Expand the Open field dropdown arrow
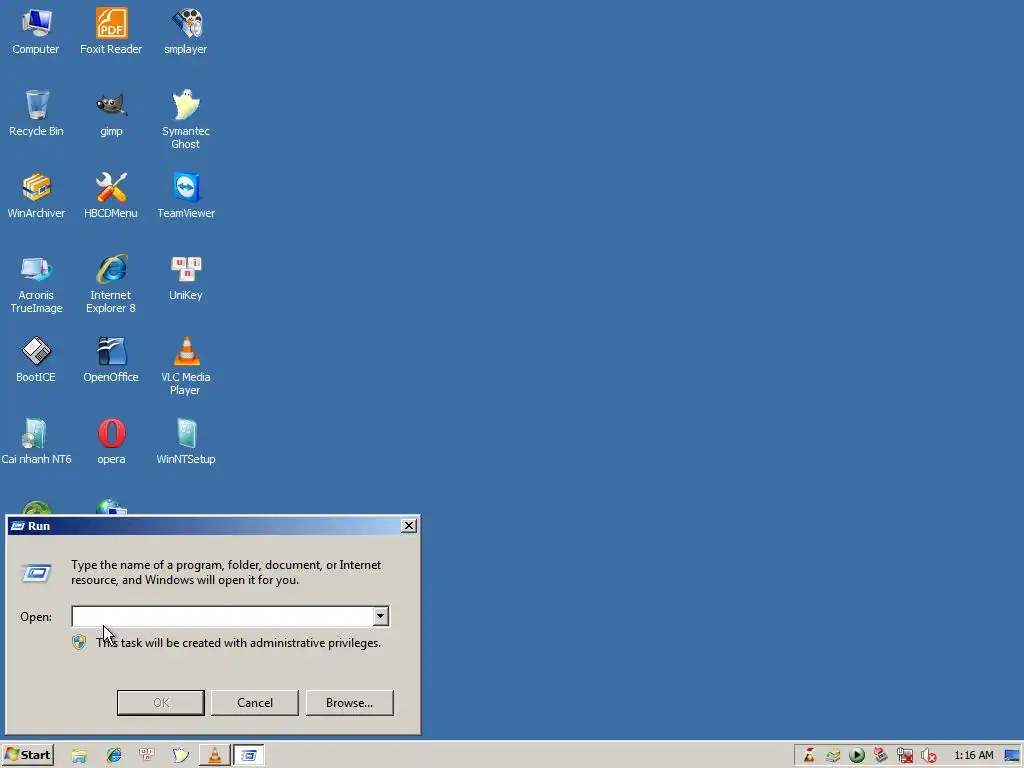Image resolution: width=1024 pixels, height=768 pixels. (x=381, y=616)
